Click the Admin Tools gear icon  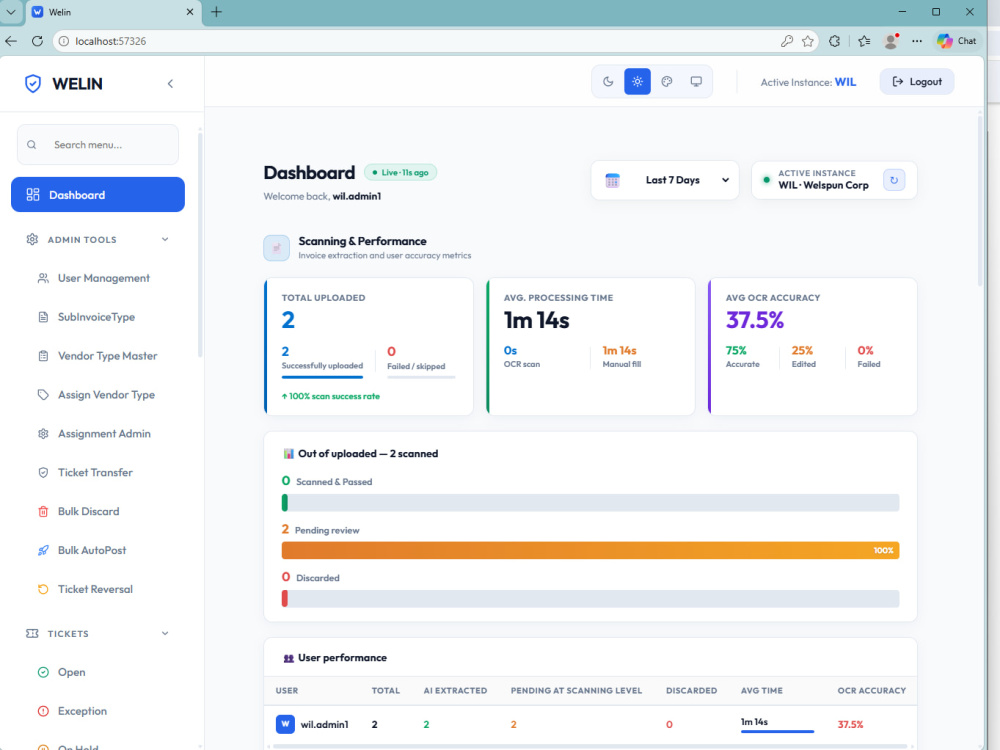(32, 239)
